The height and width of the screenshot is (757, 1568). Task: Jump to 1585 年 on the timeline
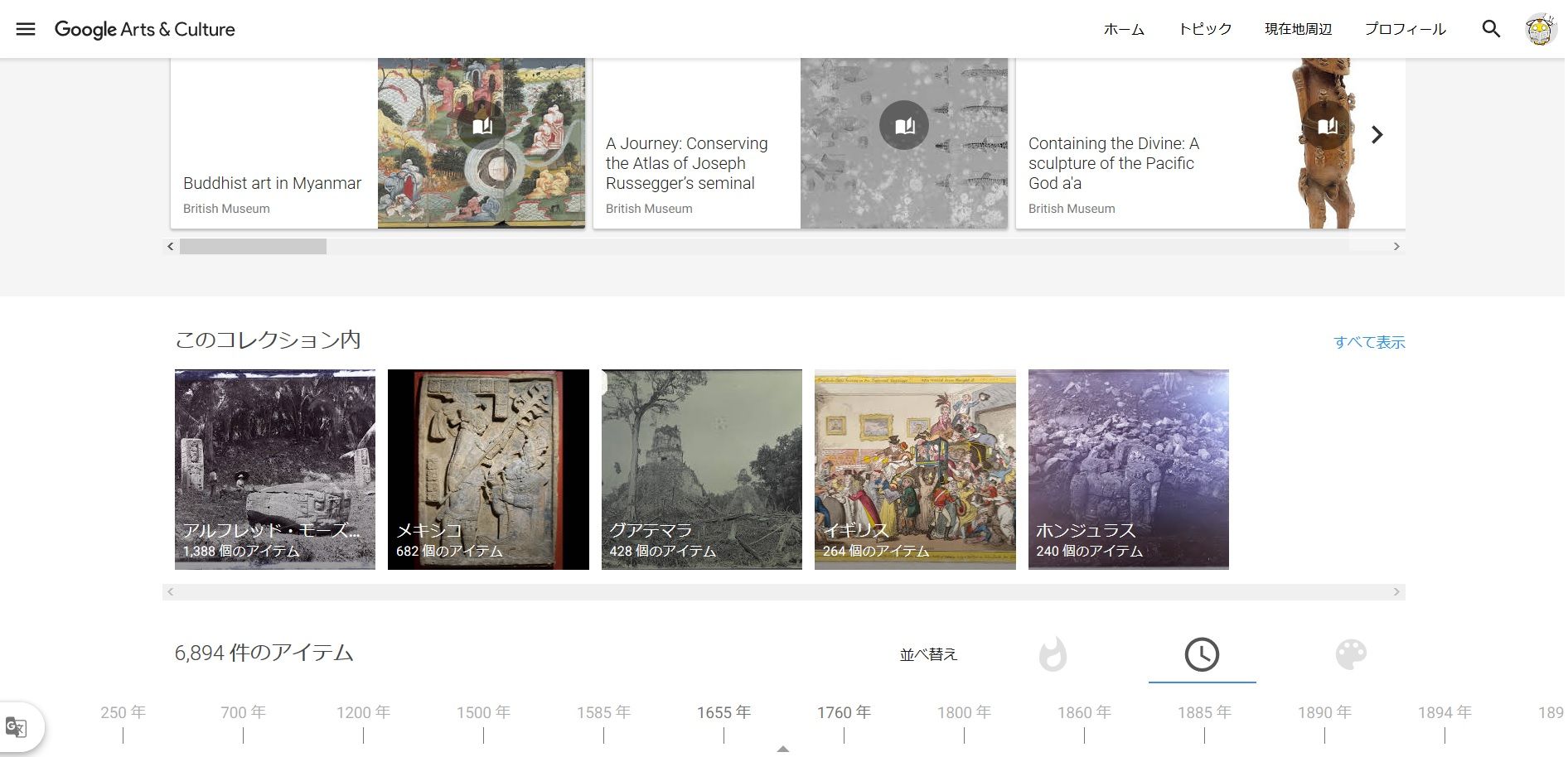(x=603, y=712)
